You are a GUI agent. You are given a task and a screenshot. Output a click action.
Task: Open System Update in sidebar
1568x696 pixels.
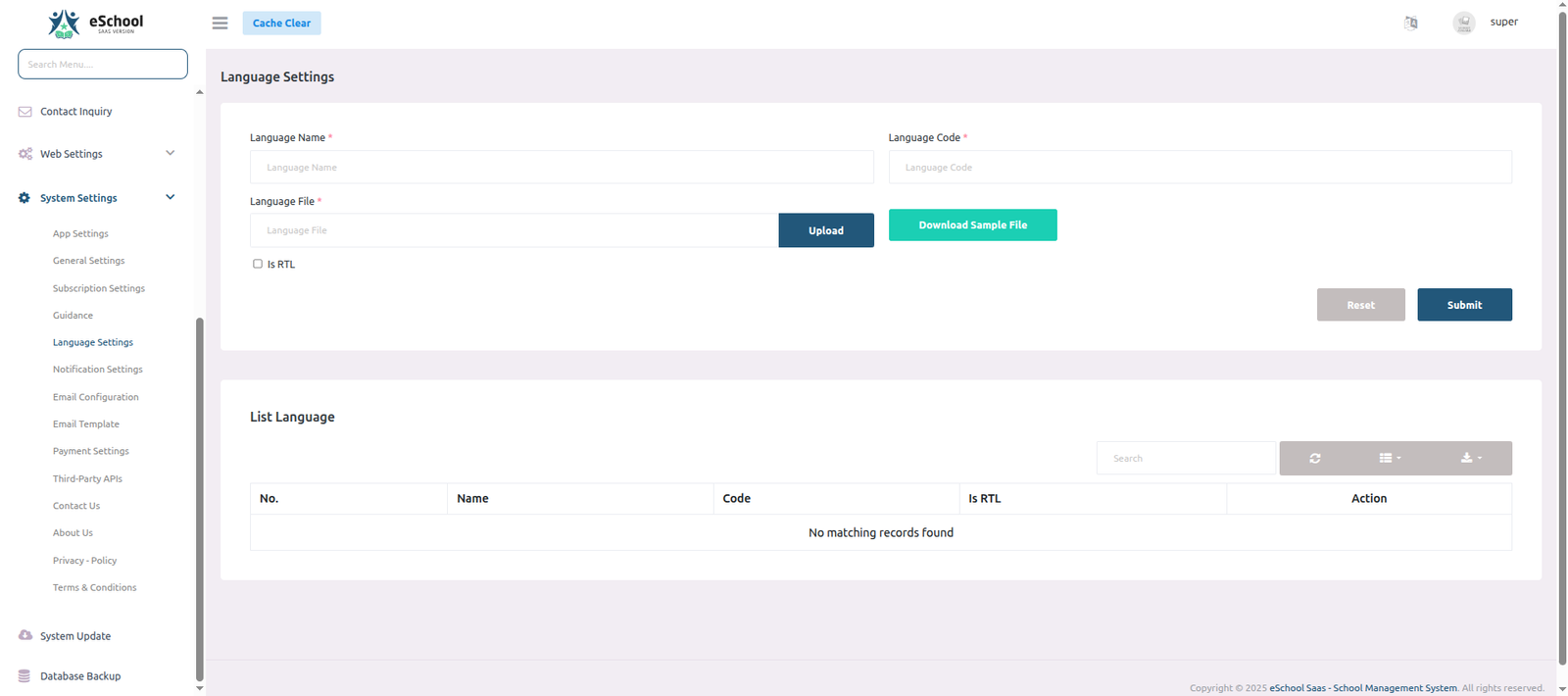tap(74, 636)
